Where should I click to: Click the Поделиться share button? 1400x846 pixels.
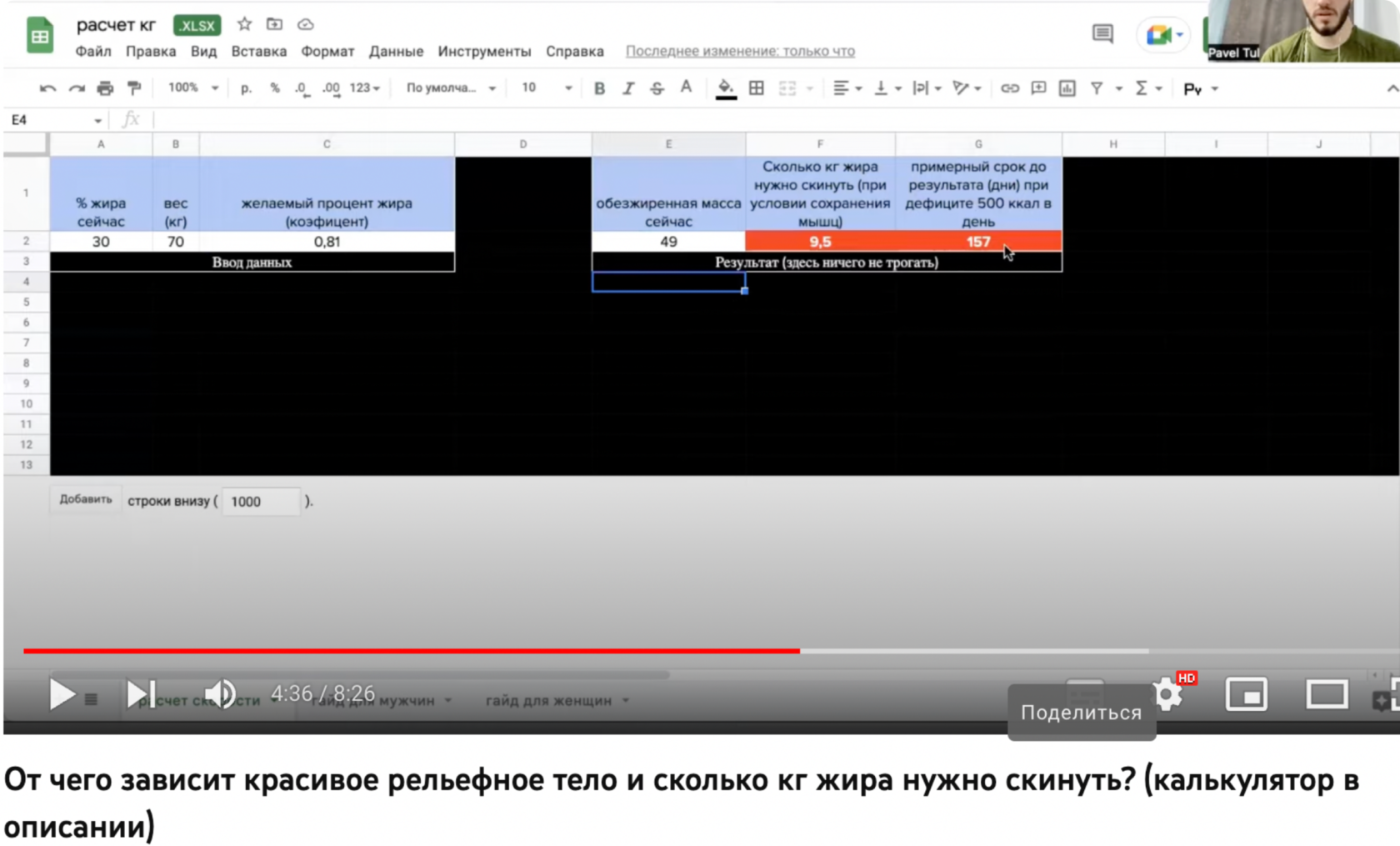click(1081, 713)
